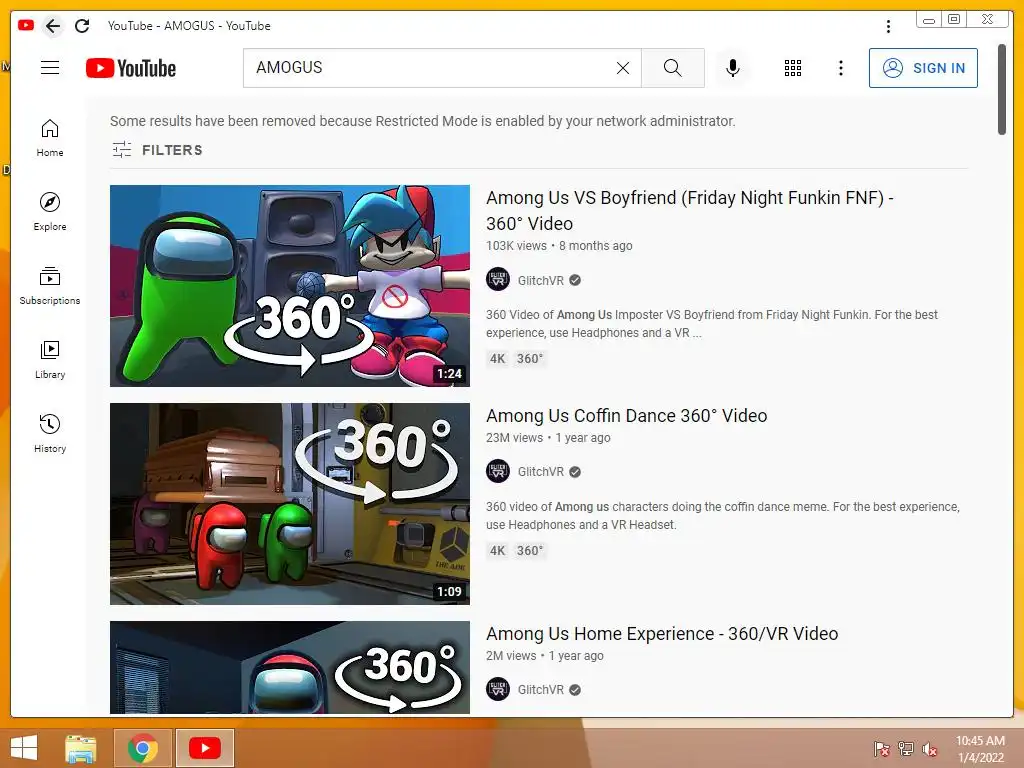This screenshot has width=1024, height=768.
Task: Click the magnifier search button
Action: [x=673, y=68]
